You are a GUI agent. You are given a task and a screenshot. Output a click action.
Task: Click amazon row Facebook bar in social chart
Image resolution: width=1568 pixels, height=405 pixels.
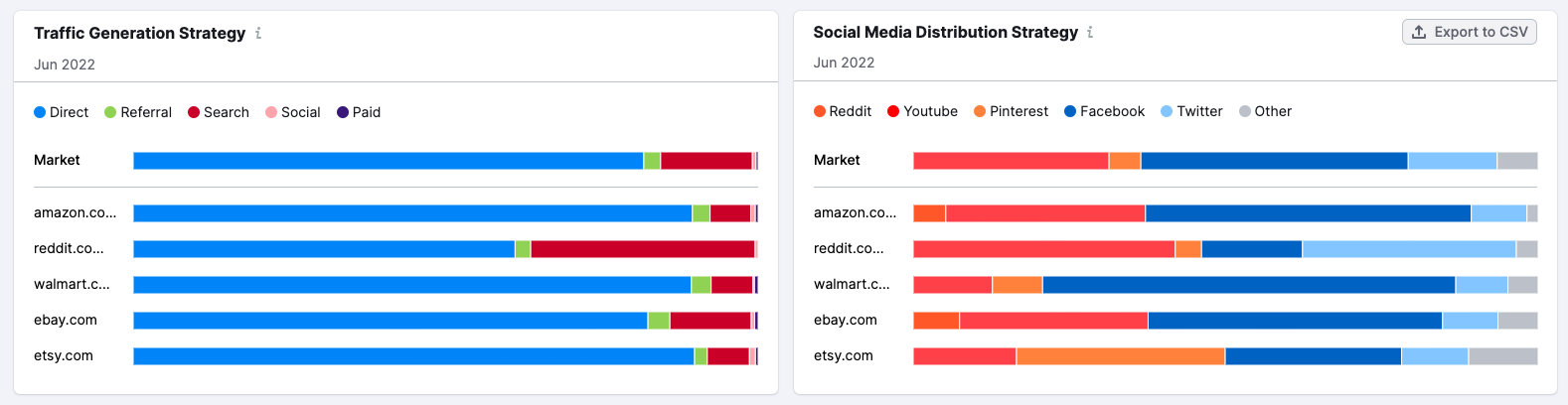[x=1308, y=213]
